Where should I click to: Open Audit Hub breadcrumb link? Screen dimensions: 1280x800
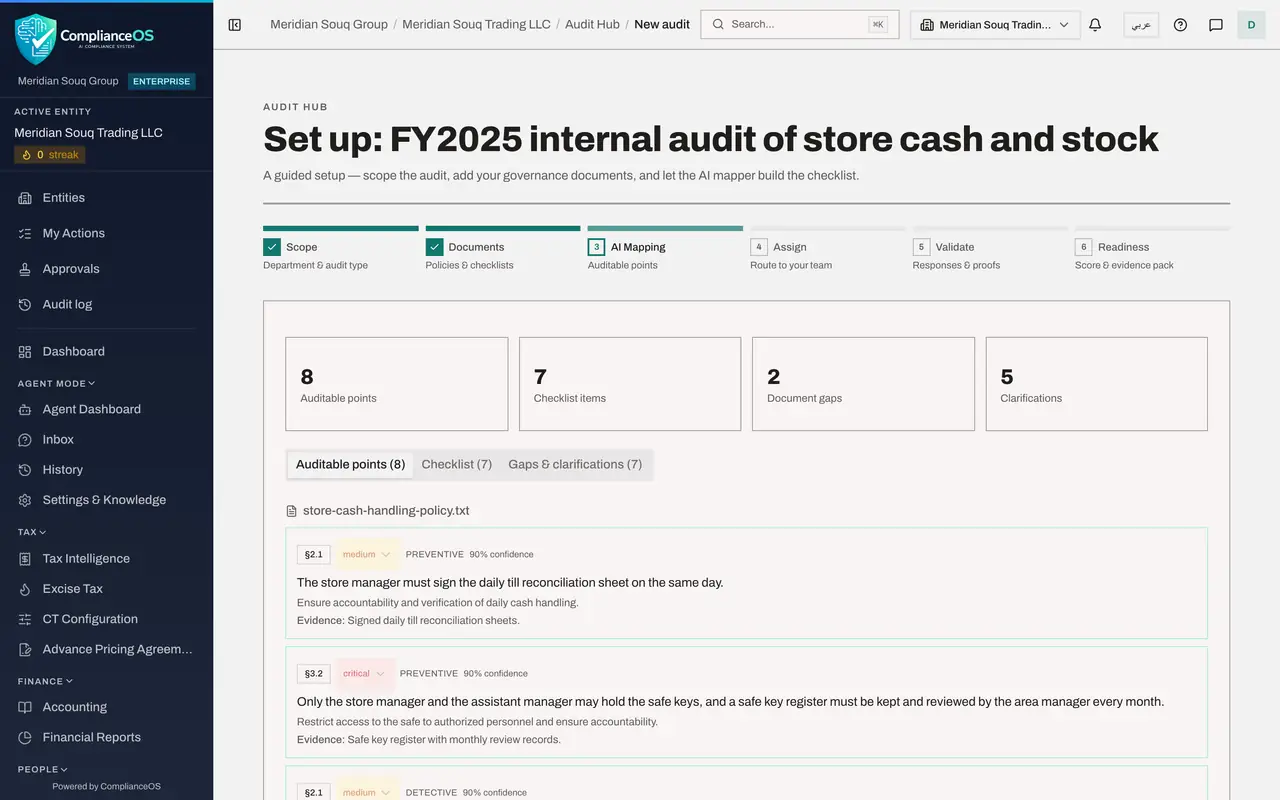(x=592, y=24)
